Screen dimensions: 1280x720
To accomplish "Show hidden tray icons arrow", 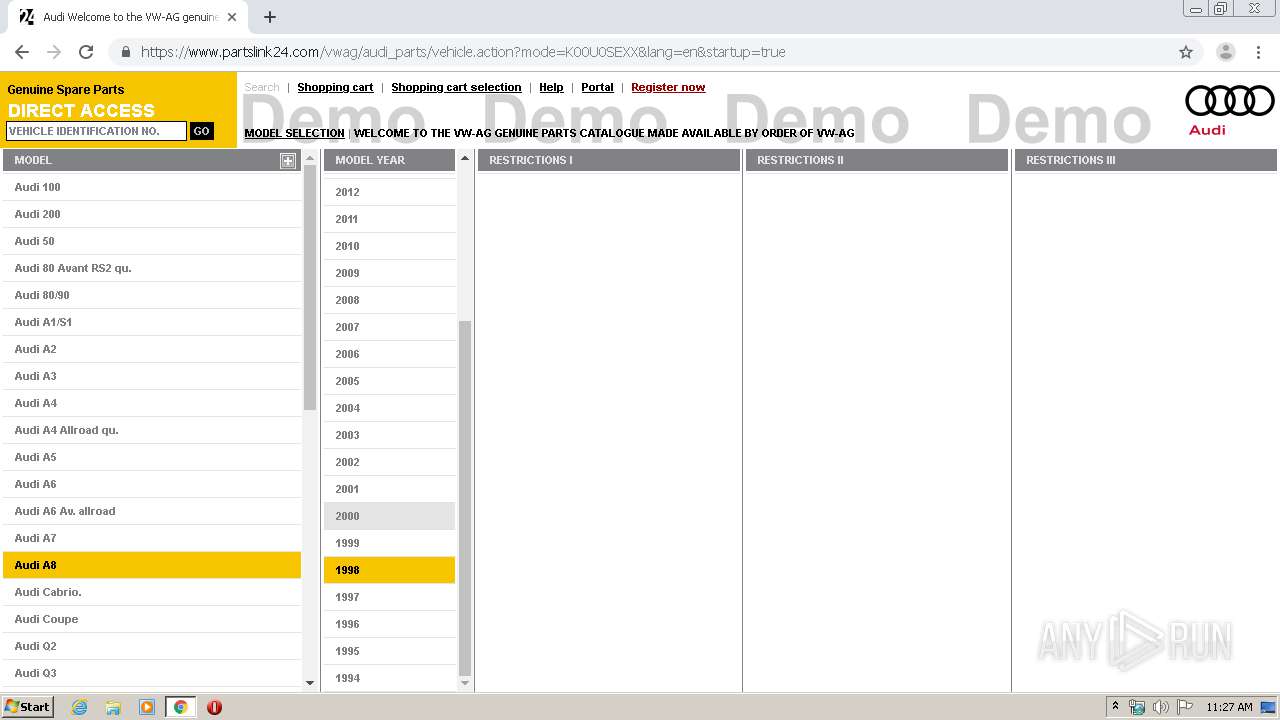I will (1116, 706).
